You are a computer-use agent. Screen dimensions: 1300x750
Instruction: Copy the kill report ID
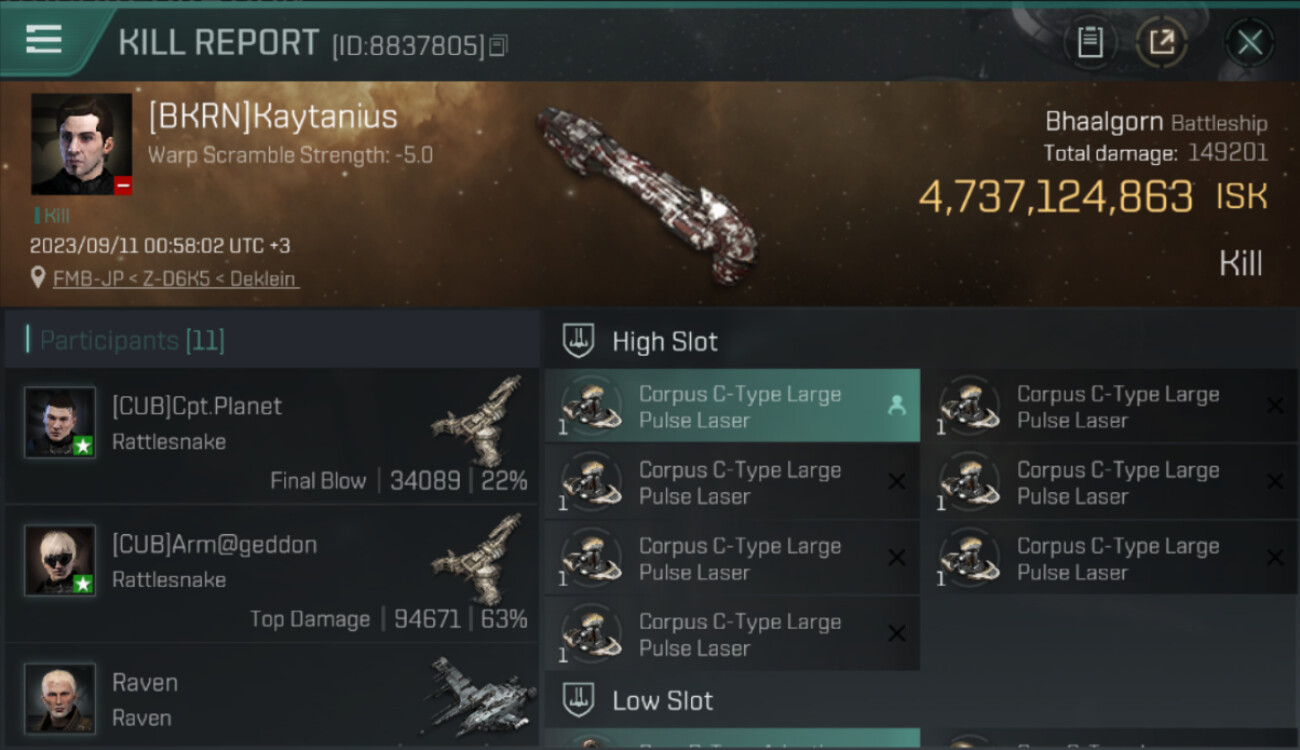tap(498, 45)
